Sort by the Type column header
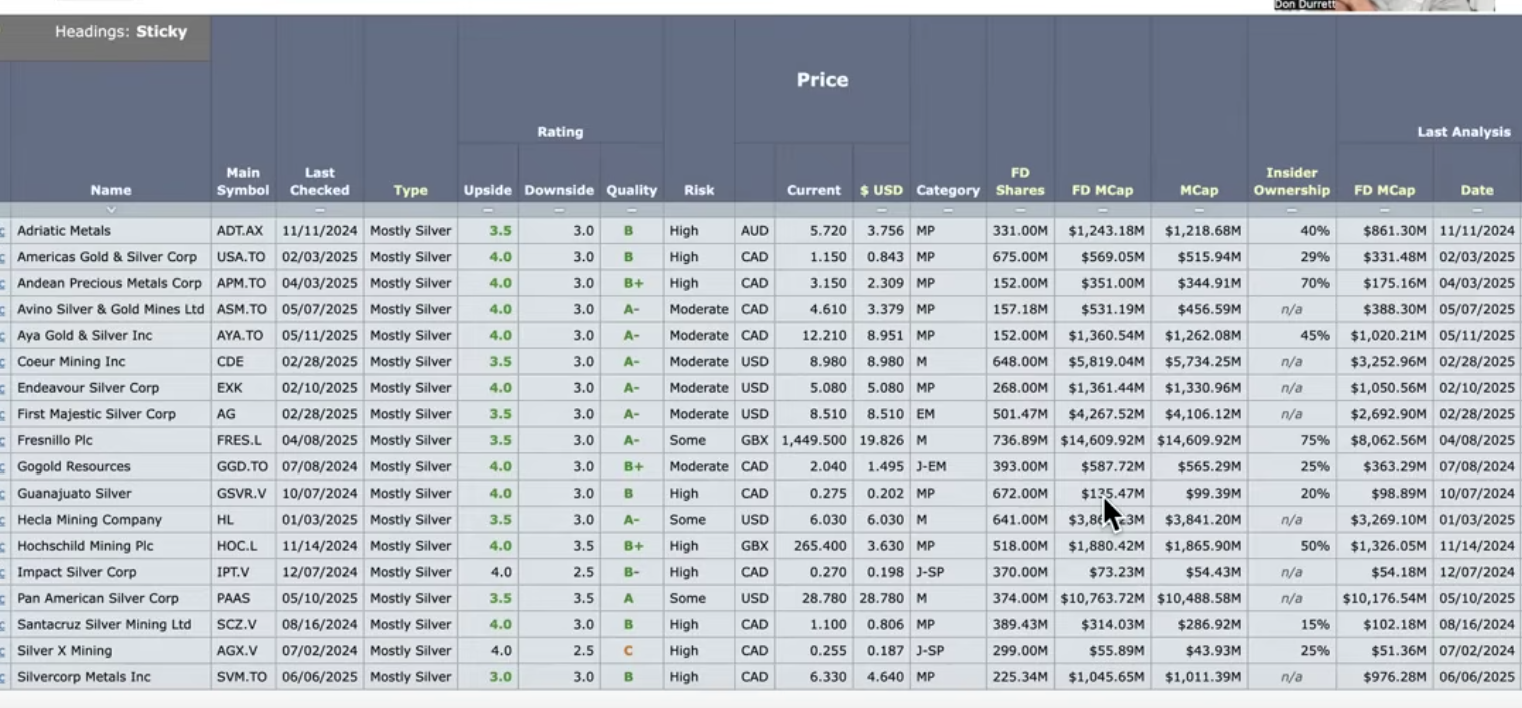 point(410,190)
